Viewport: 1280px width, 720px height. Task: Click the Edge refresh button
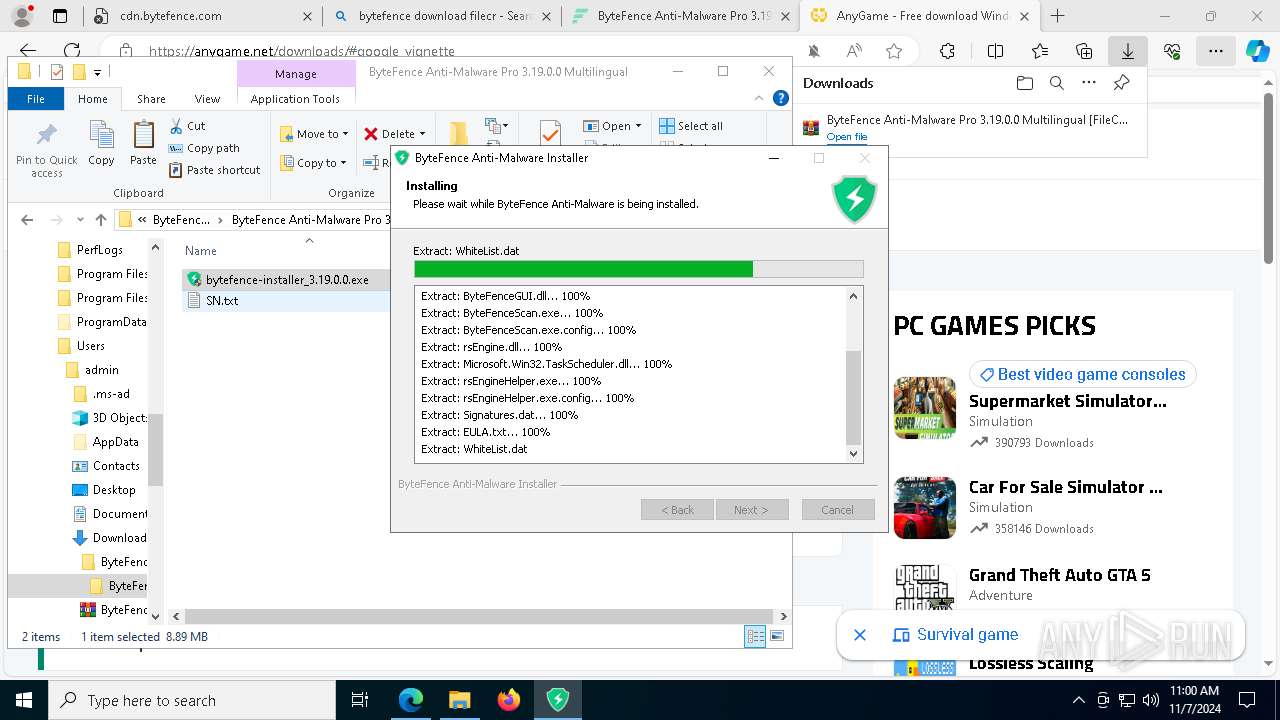(72, 51)
